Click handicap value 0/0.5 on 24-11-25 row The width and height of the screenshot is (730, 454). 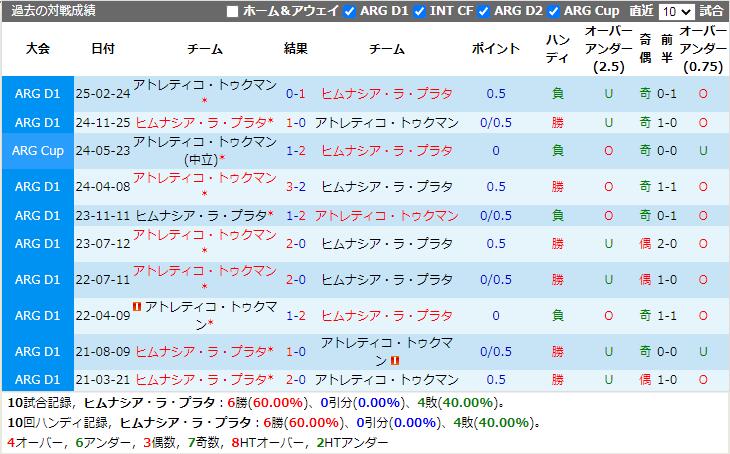coord(496,122)
